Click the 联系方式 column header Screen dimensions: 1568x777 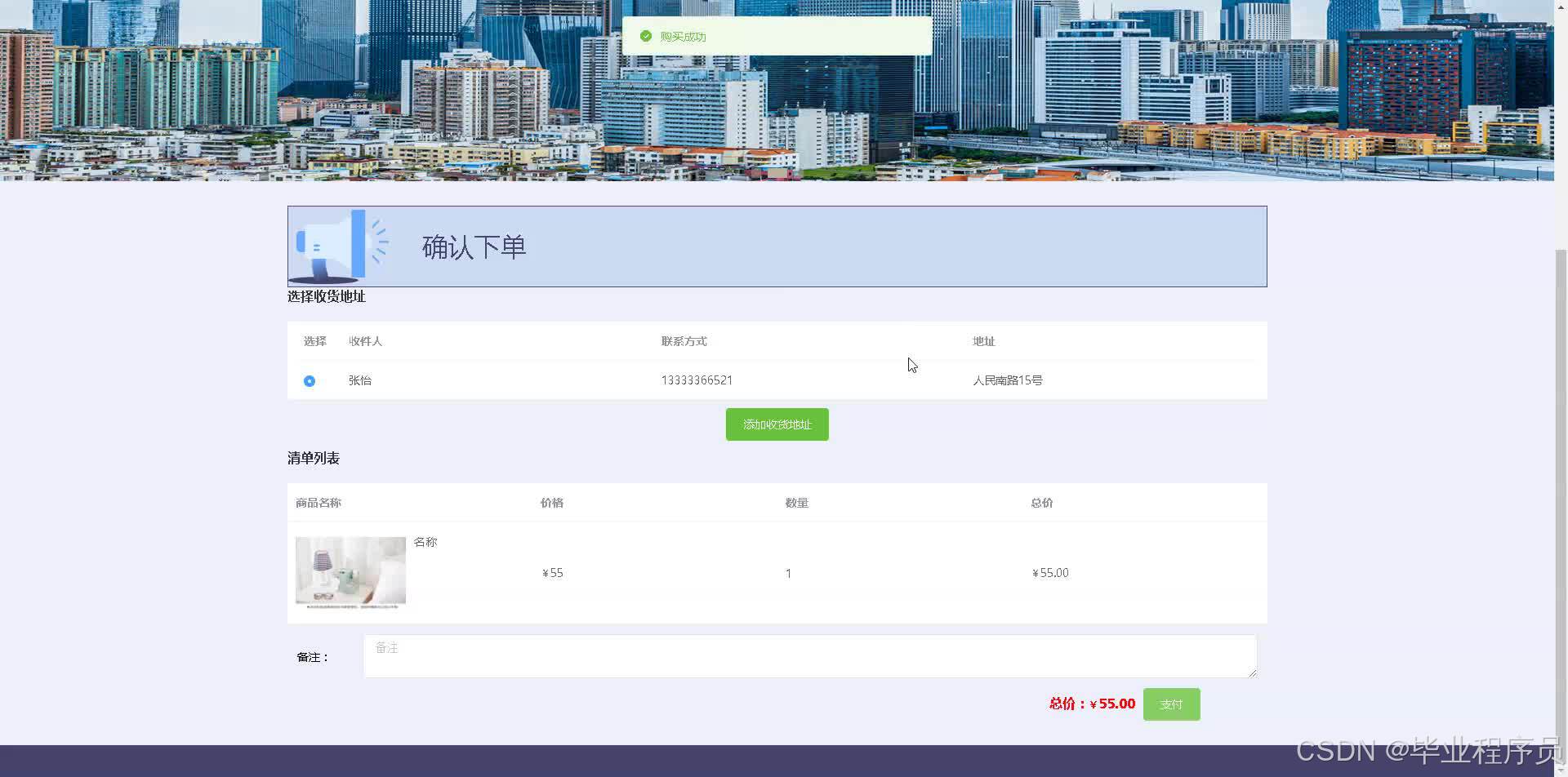(684, 341)
